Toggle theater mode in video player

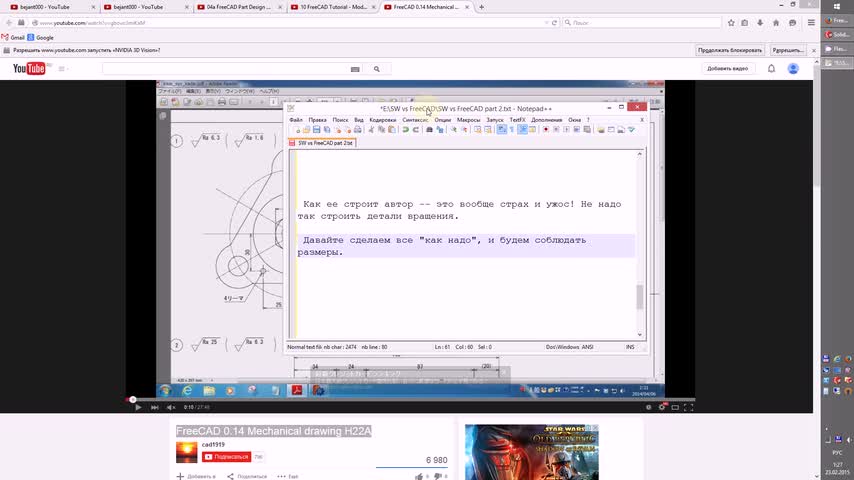tap(675, 407)
